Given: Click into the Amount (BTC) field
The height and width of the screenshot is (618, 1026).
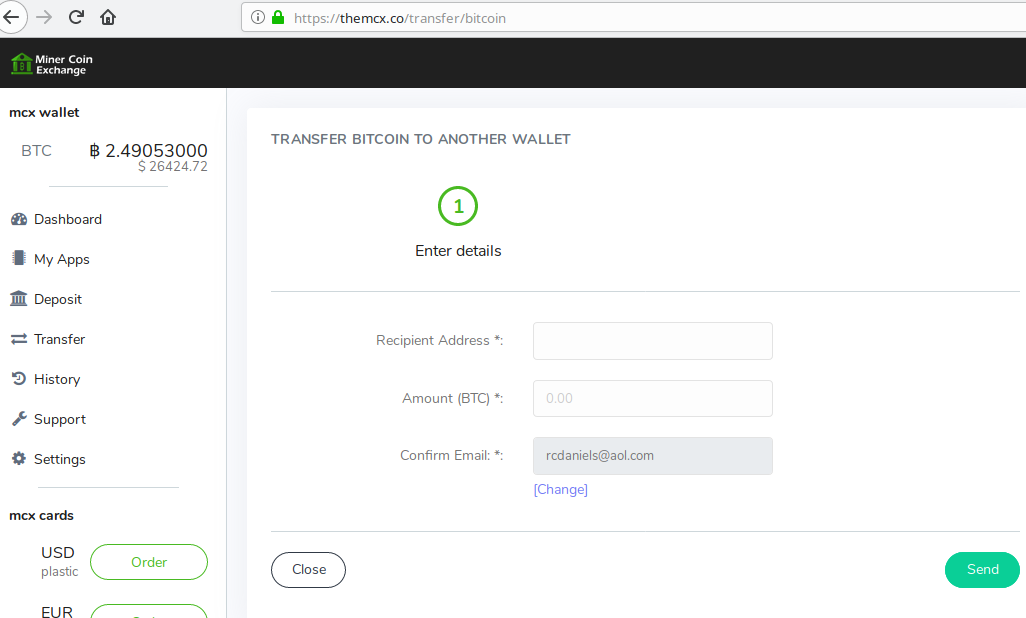Looking at the screenshot, I should 652,398.
